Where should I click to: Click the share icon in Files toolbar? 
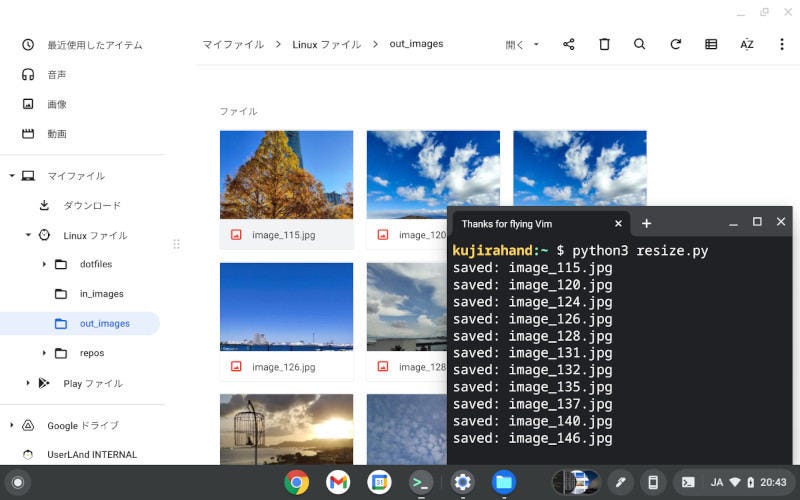click(x=569, y=44)
